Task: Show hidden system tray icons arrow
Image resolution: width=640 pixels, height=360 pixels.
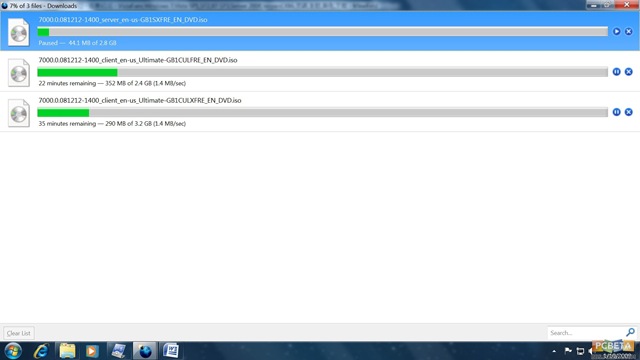Action: point(554,351)
